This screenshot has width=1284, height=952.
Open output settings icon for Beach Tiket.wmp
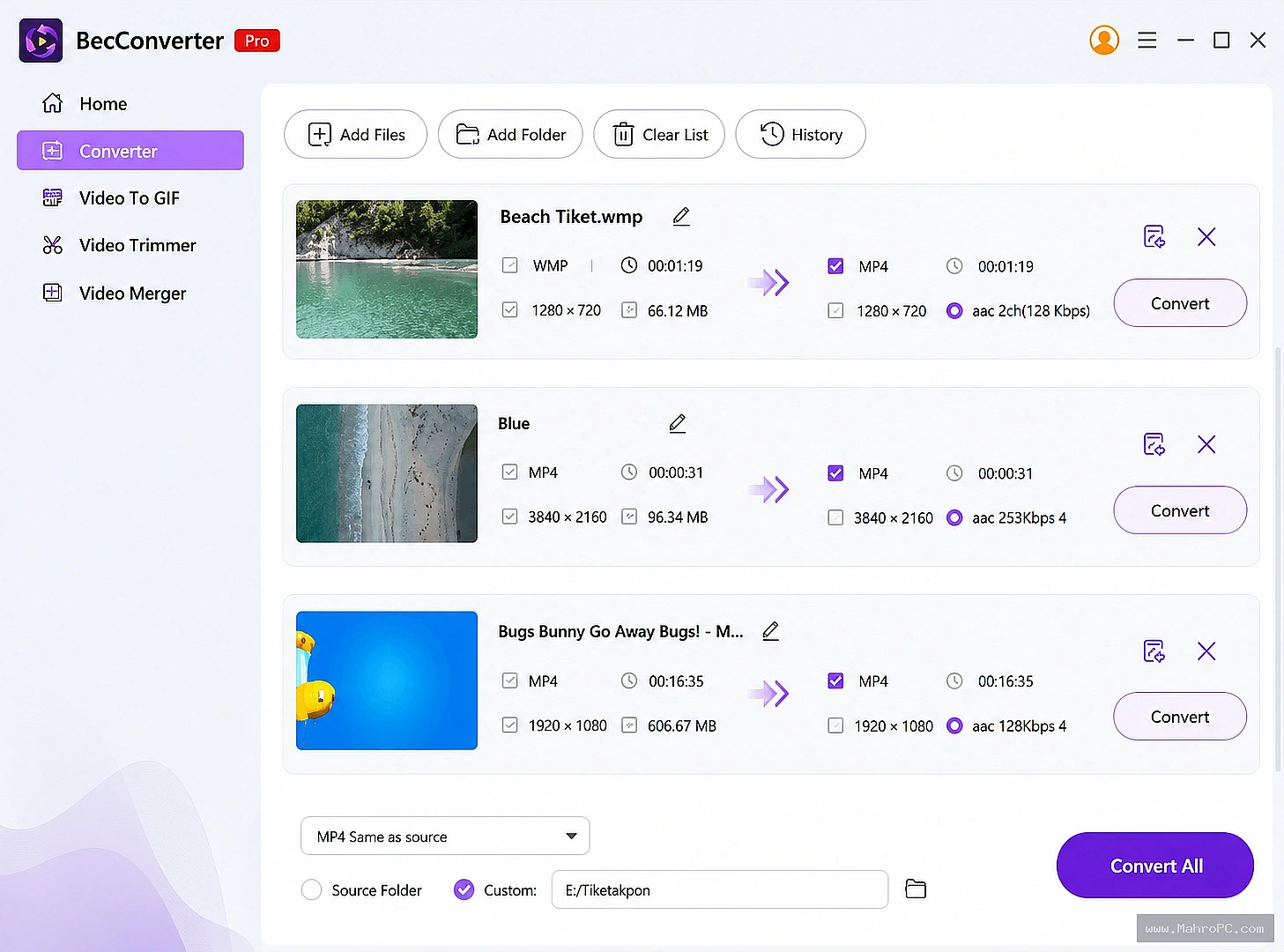tap(1154, 237)
